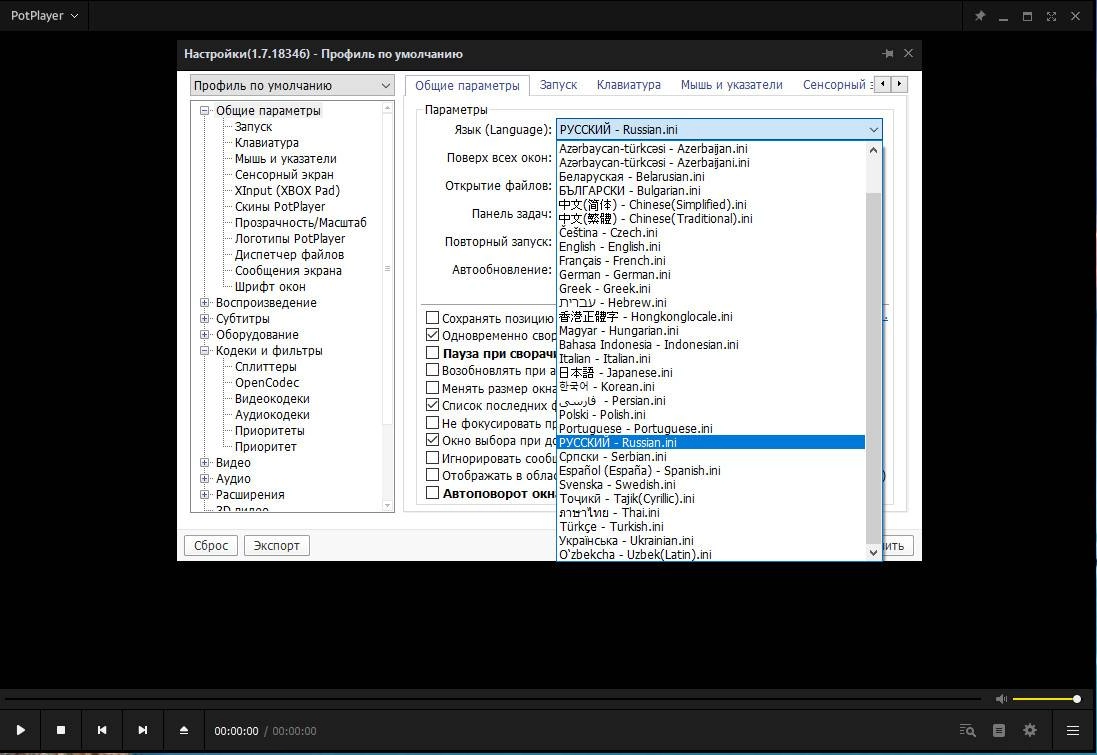Click the elapsed time 00:00:00 display
This screenshot has height=755, width=1097.
click(236, 731)
